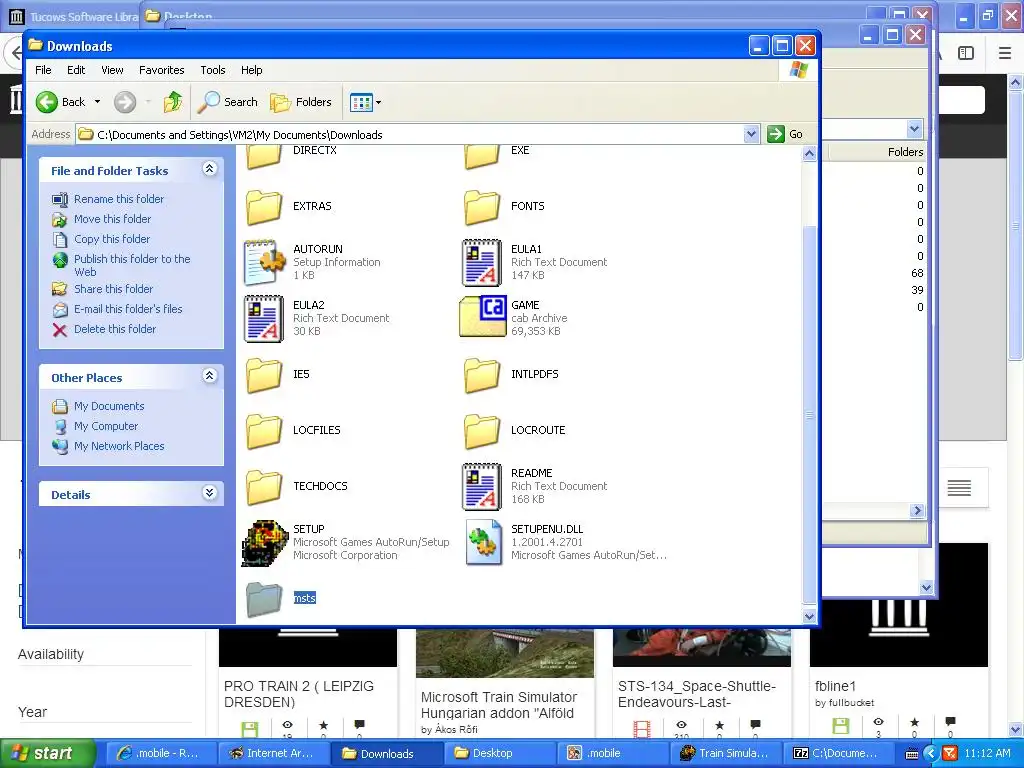The width and height of the screenshot is (1024, 768).
Task: Open the Tools menu
Action: [213, 70]
